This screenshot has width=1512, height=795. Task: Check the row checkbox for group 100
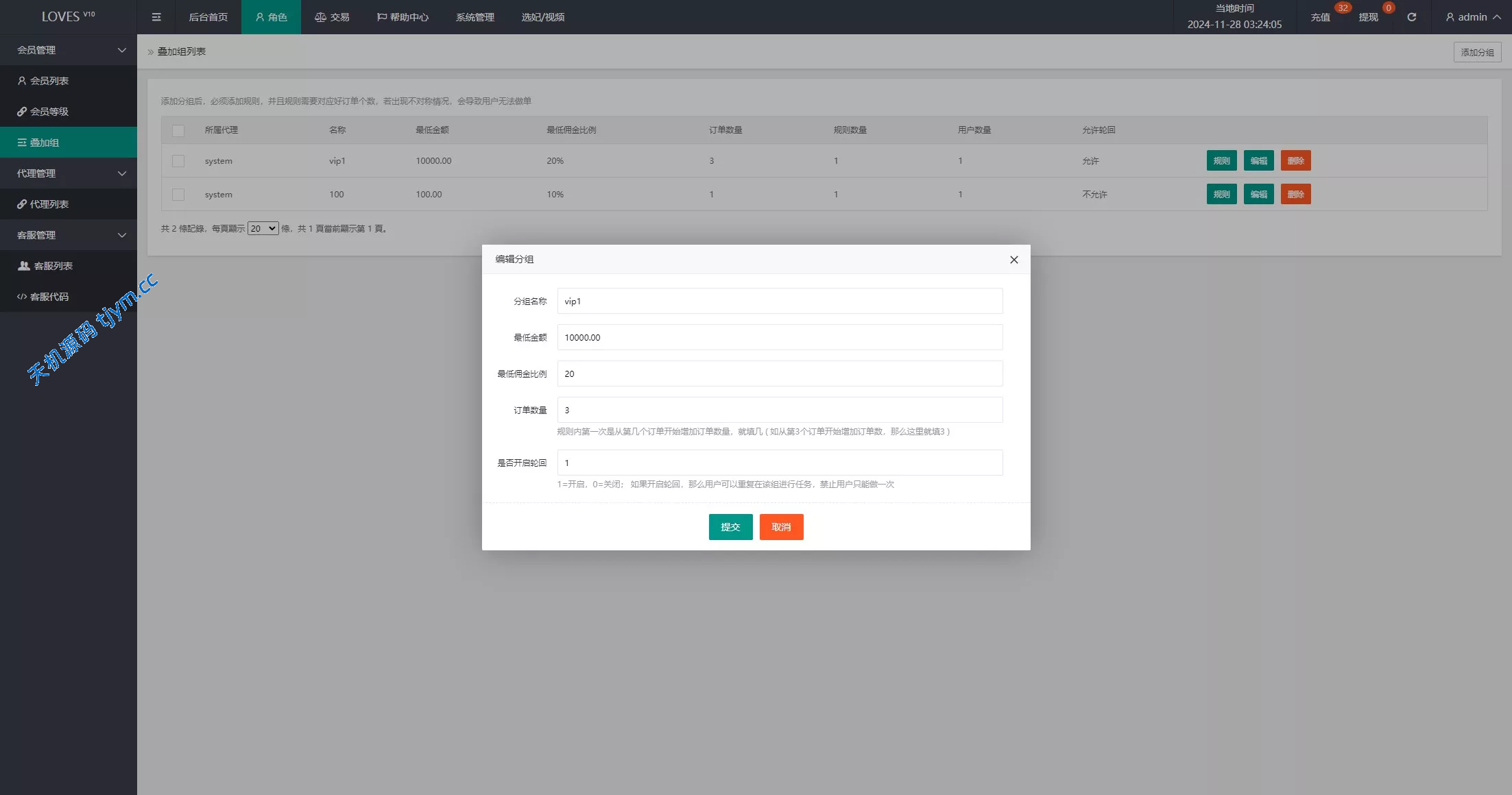pos(178,195)
